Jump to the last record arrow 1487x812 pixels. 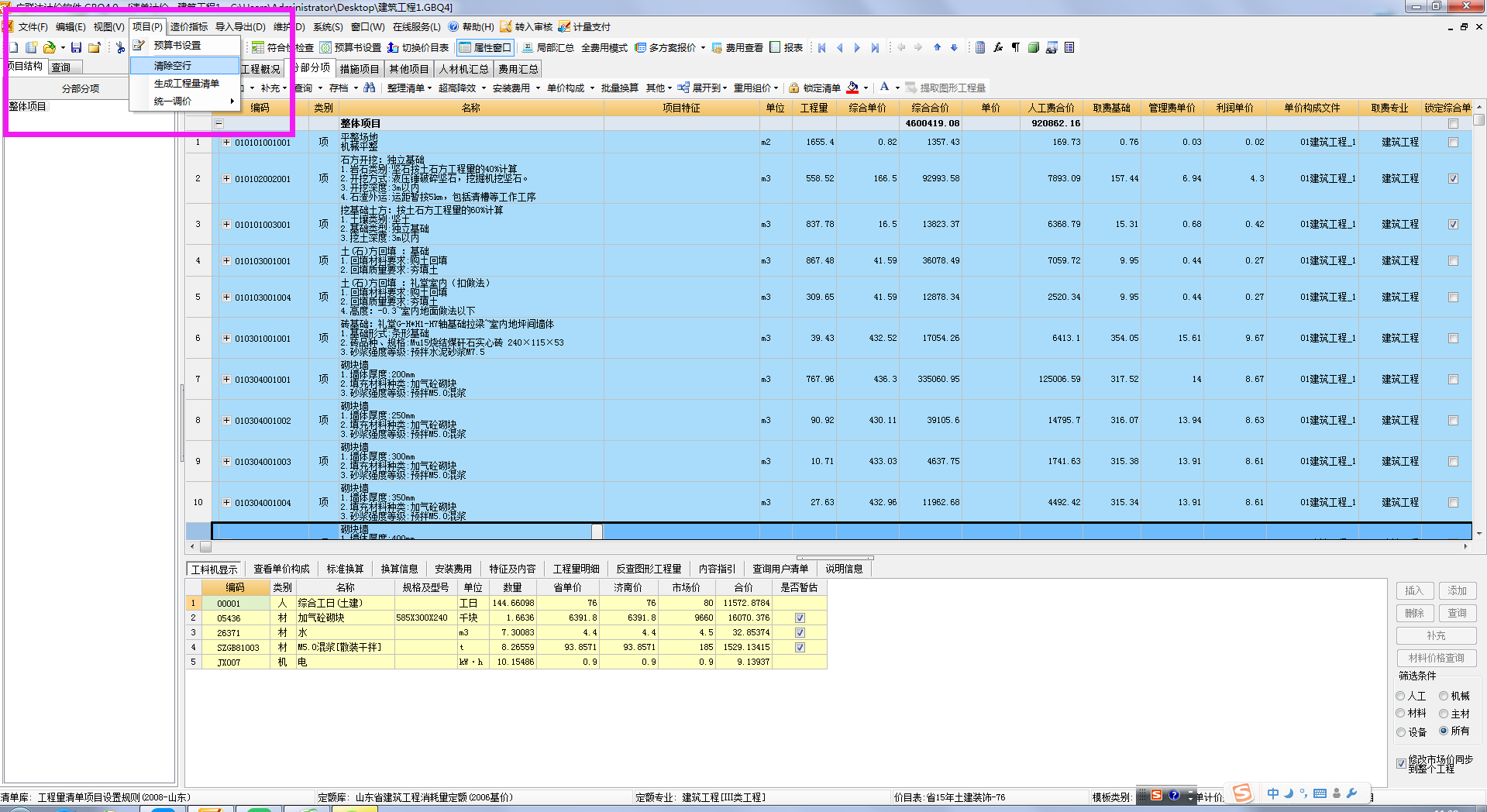point(875,47)
